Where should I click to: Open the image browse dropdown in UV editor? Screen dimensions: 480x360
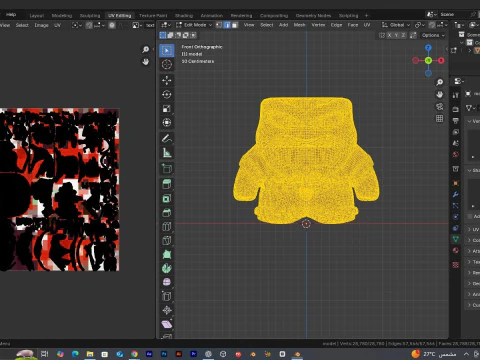[137, 25]
